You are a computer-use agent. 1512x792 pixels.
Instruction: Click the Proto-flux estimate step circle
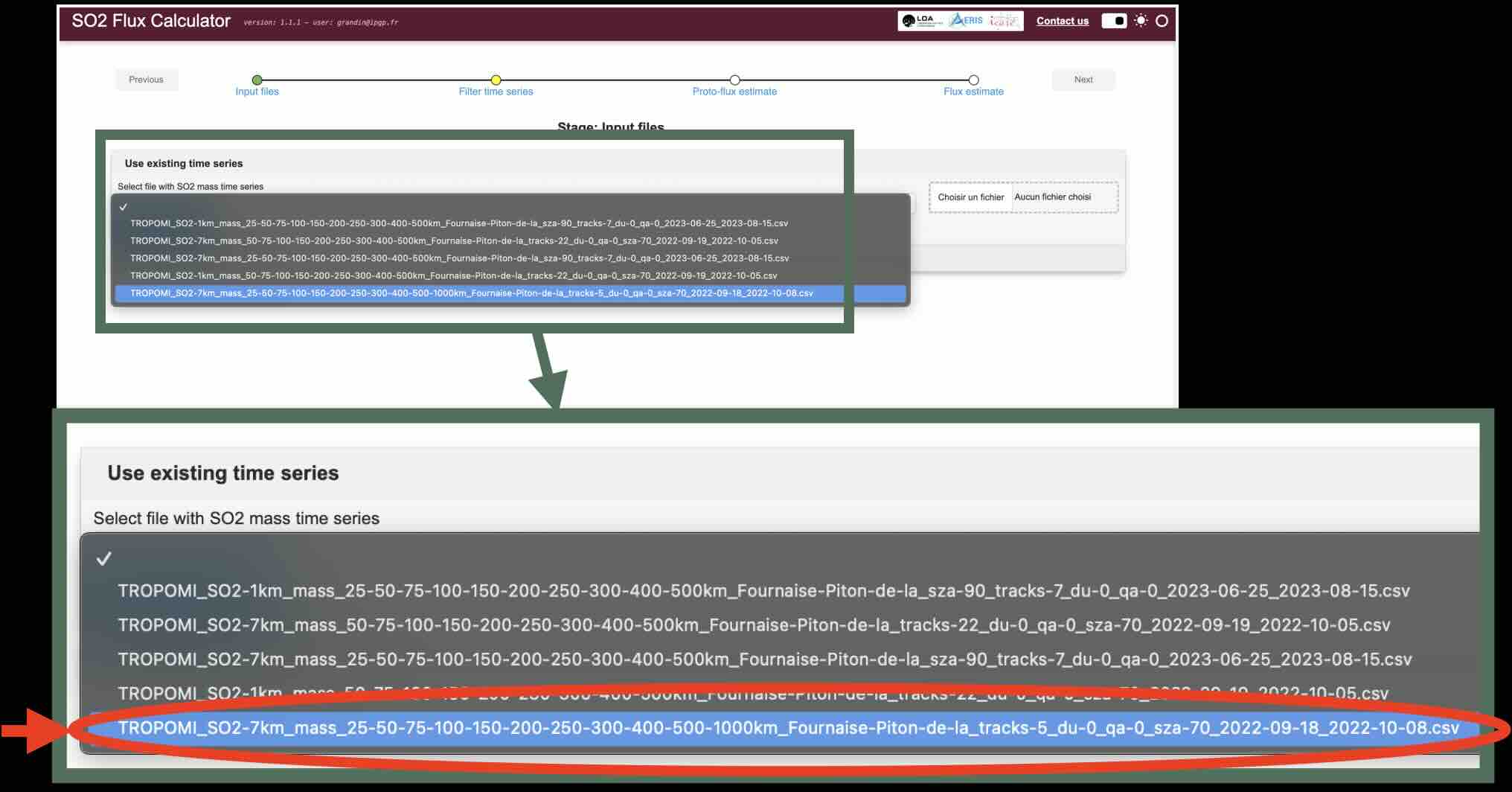point(734,80)
